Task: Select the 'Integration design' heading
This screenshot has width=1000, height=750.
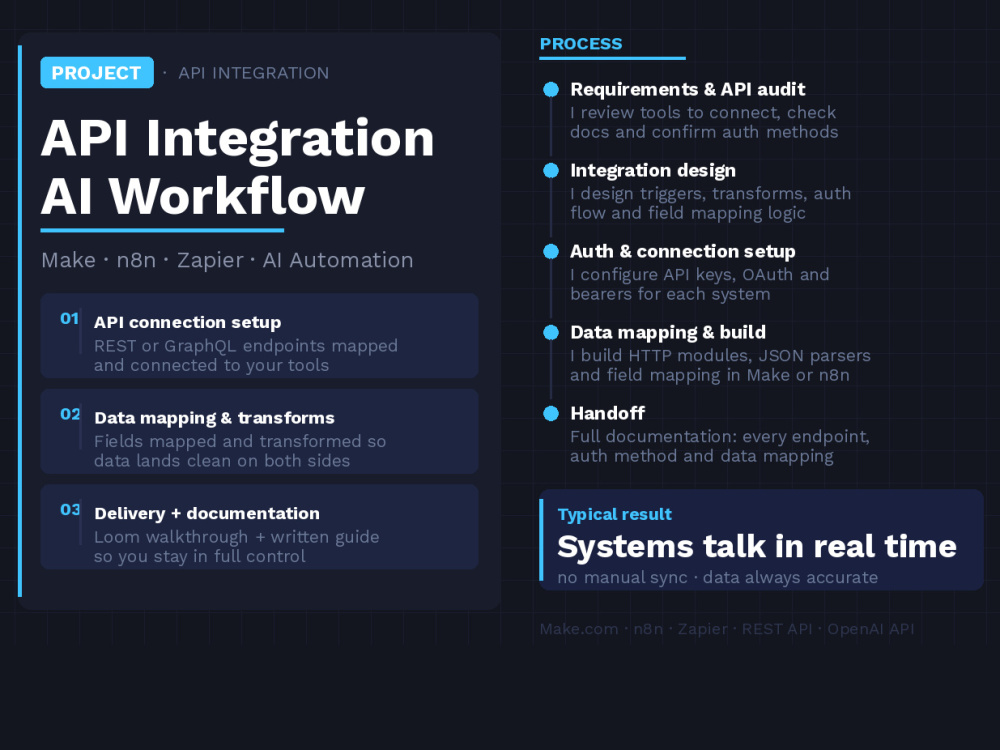Action: pos(653,170)
